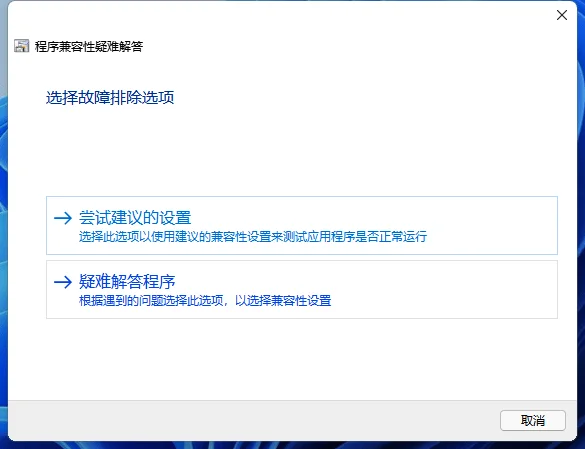The image size is (585, 449).
Task: Click the 程序兼容性疑难解答 window icon
Action: pyautogui.click(x=22, y=46)
